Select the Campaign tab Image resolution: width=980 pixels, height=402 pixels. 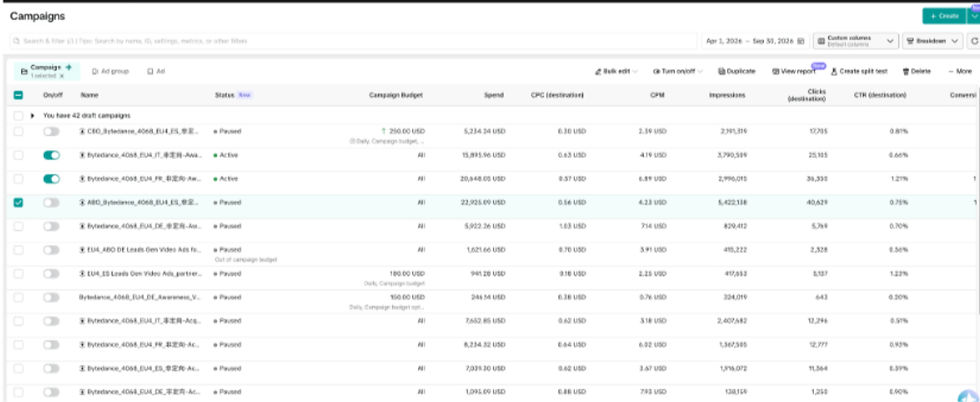click(x=47, y=71)
